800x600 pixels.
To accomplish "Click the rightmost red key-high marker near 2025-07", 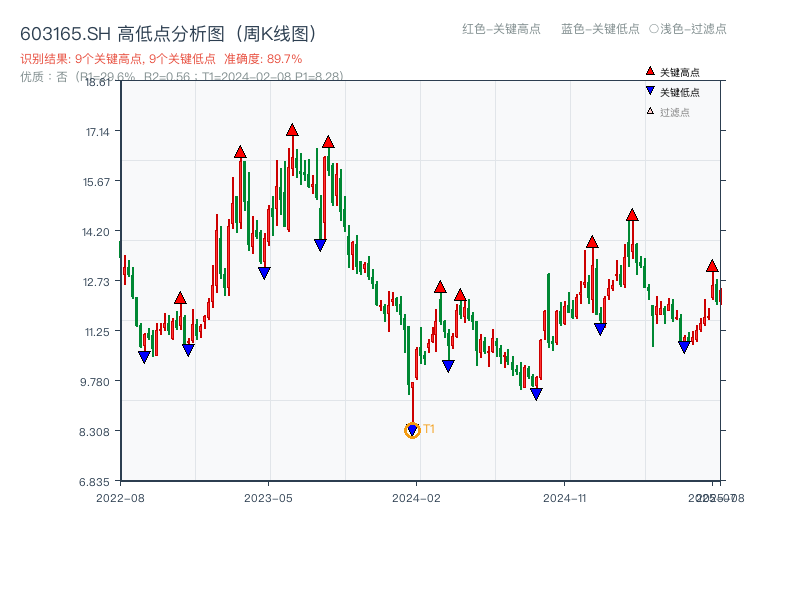I will [x=711, y=267].
